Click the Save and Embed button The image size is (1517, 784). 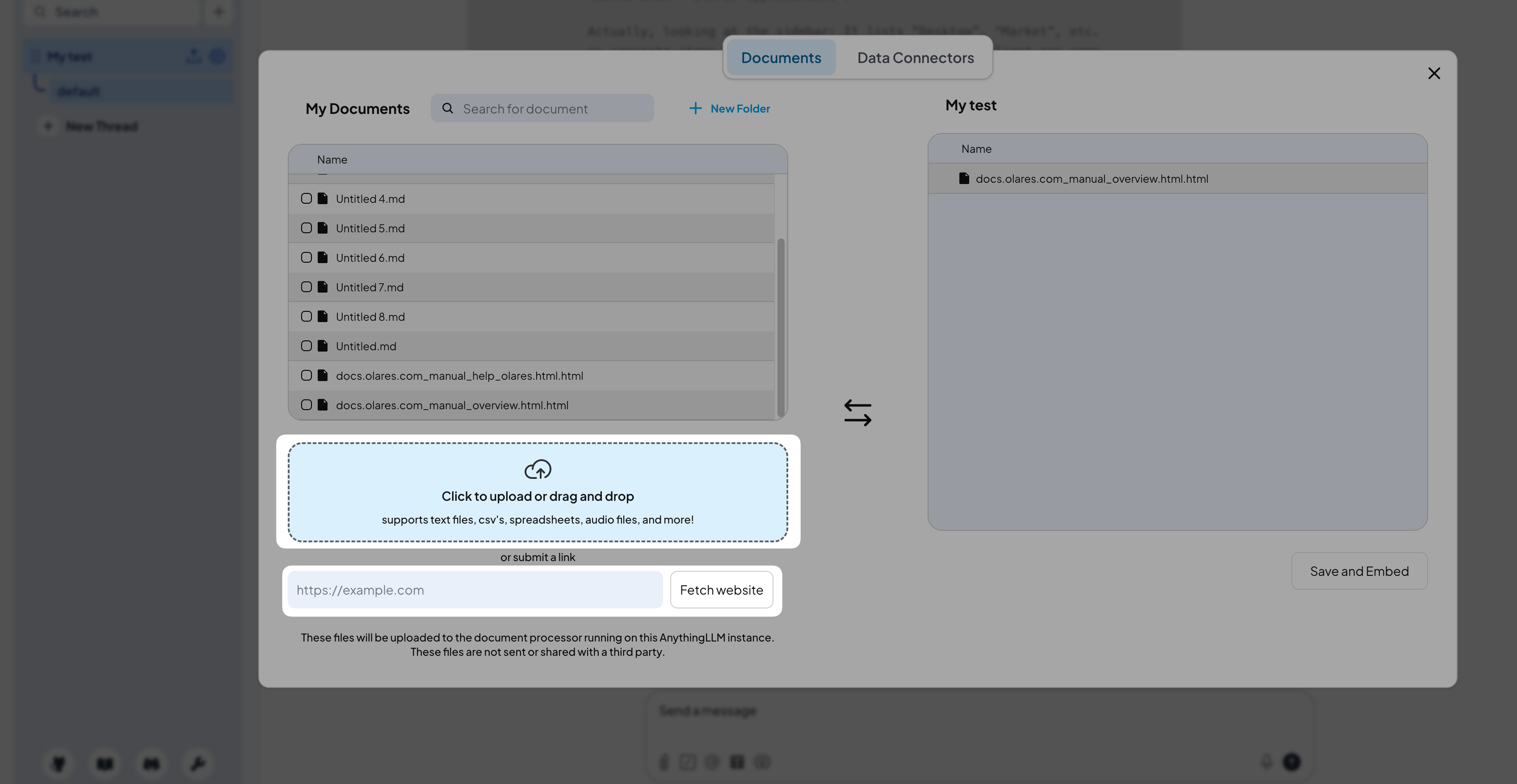coord(1359,570)
